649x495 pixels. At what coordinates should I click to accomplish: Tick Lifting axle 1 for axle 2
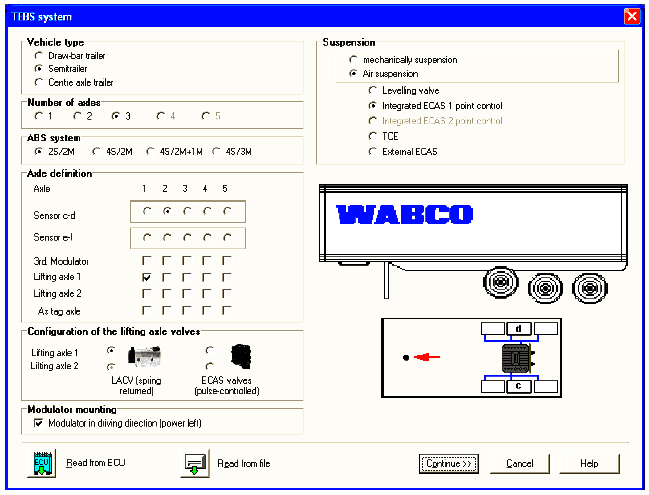[x=166, y=277]
